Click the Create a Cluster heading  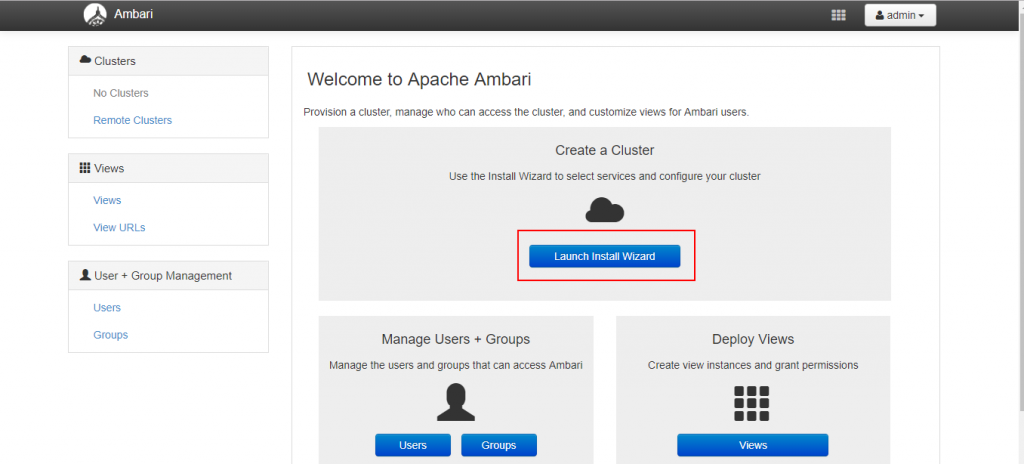605,150
